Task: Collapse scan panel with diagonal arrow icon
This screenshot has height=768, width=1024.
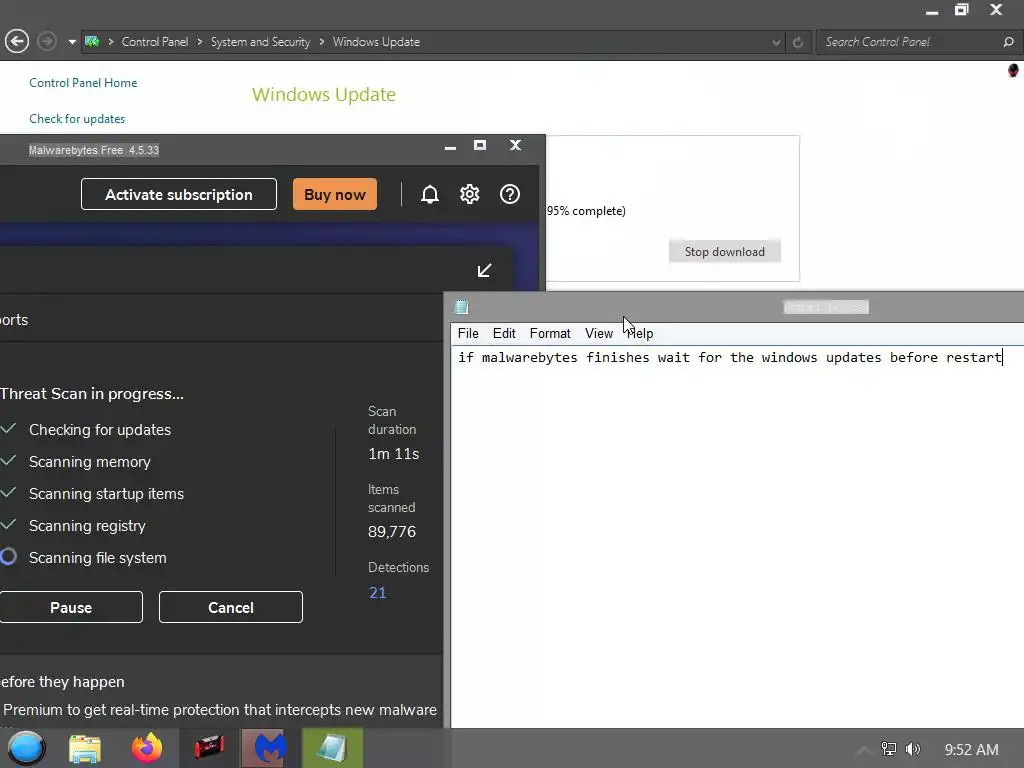Action: (484, 270)
